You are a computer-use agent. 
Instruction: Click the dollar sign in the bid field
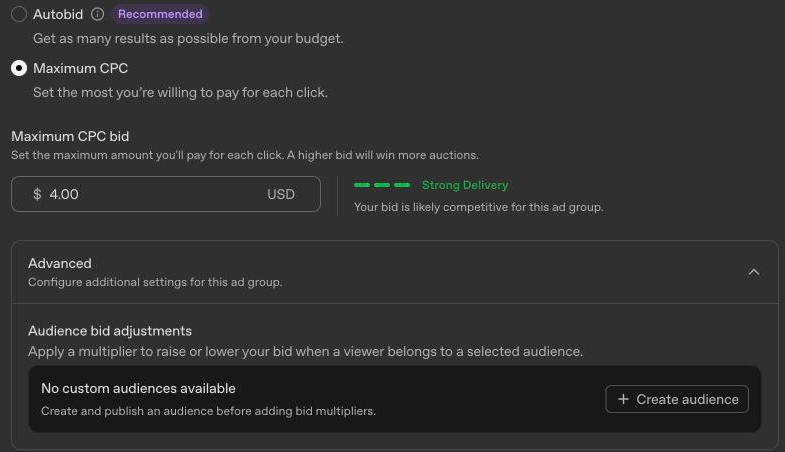(x=37, y=194)
